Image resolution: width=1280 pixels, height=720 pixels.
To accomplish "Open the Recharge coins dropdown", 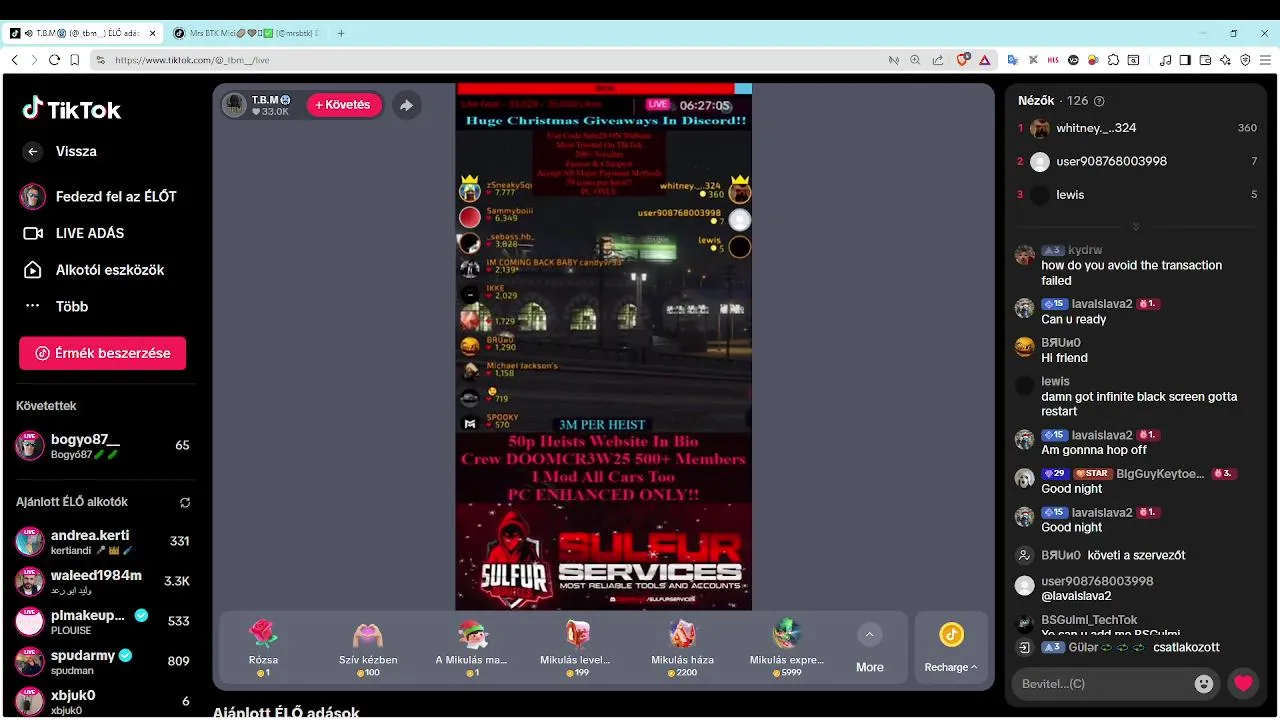I will [951, 648].
